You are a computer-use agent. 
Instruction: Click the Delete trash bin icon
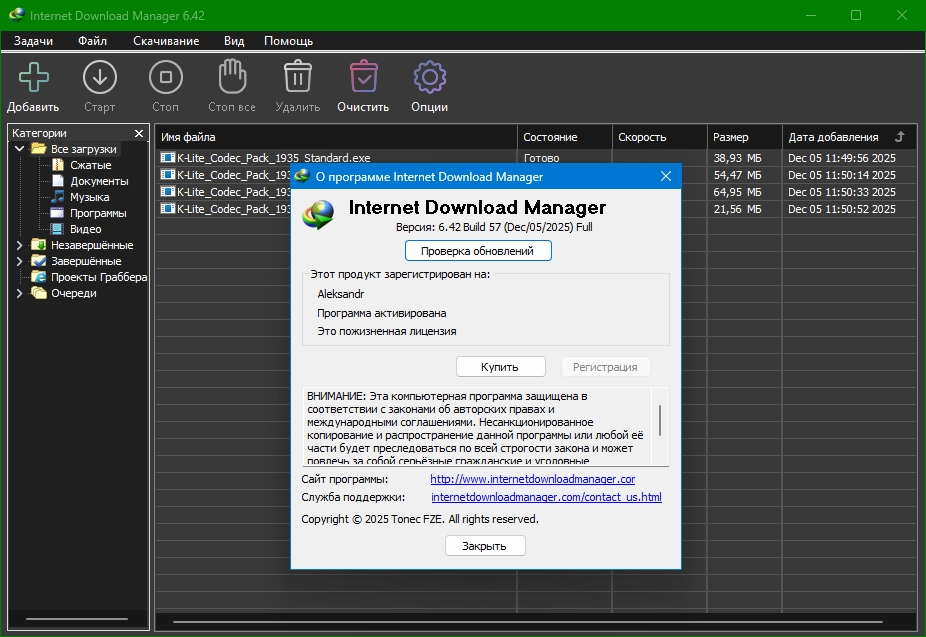(297, 77)
